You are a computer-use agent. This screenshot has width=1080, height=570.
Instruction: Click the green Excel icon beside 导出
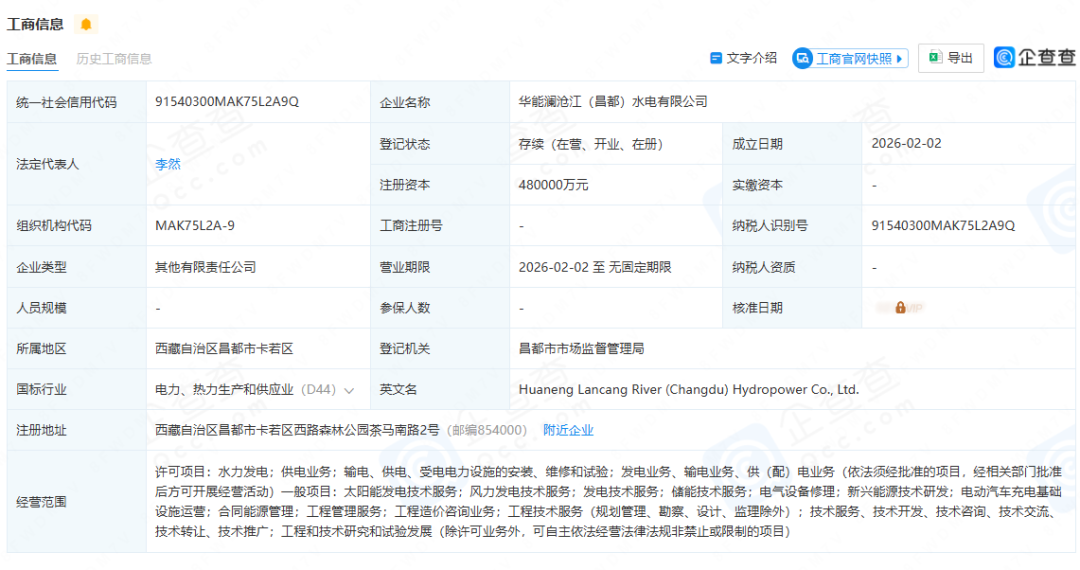click(x=934, y=58)
